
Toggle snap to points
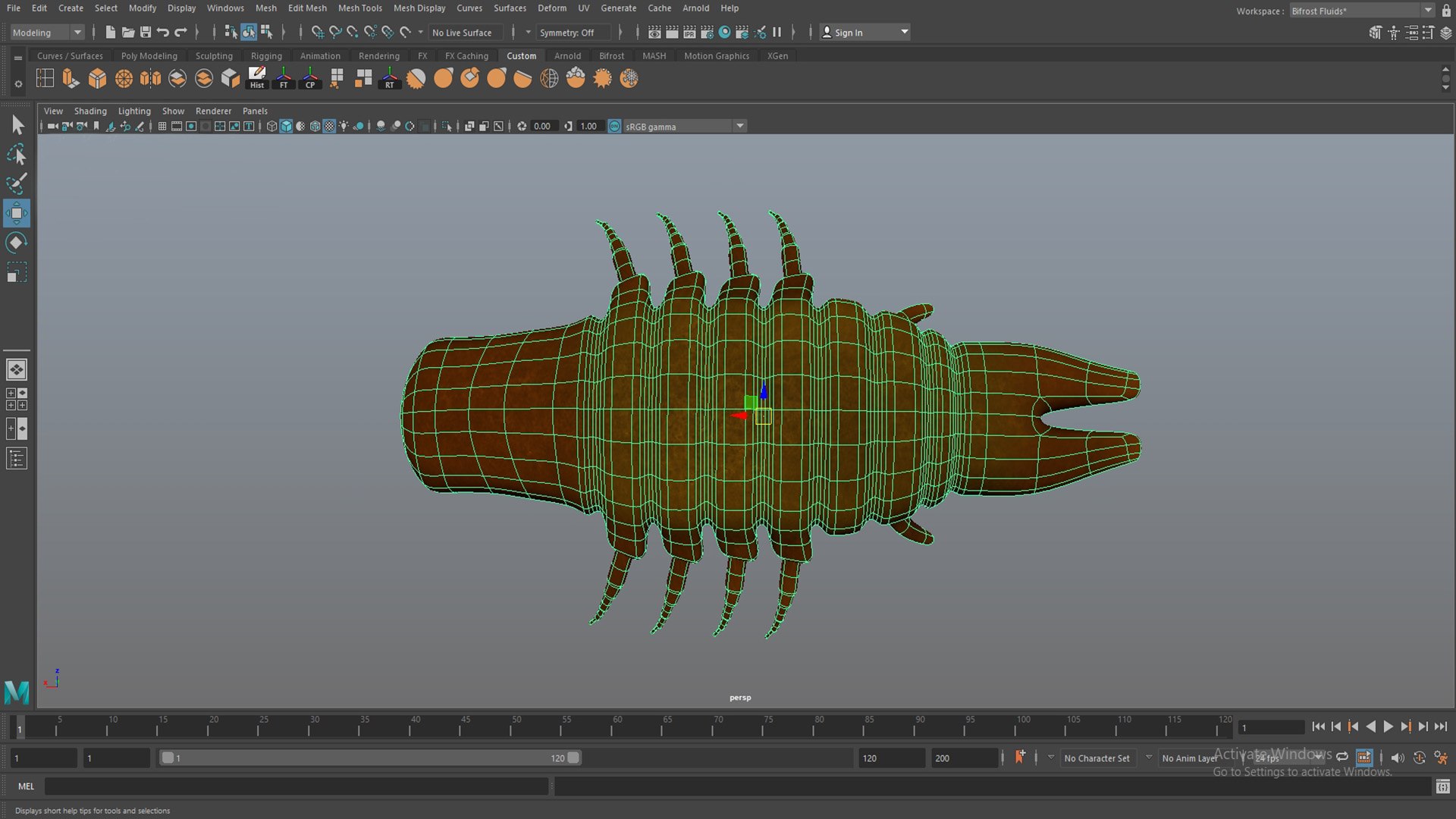pyautogui.click(x=353, y=32)
